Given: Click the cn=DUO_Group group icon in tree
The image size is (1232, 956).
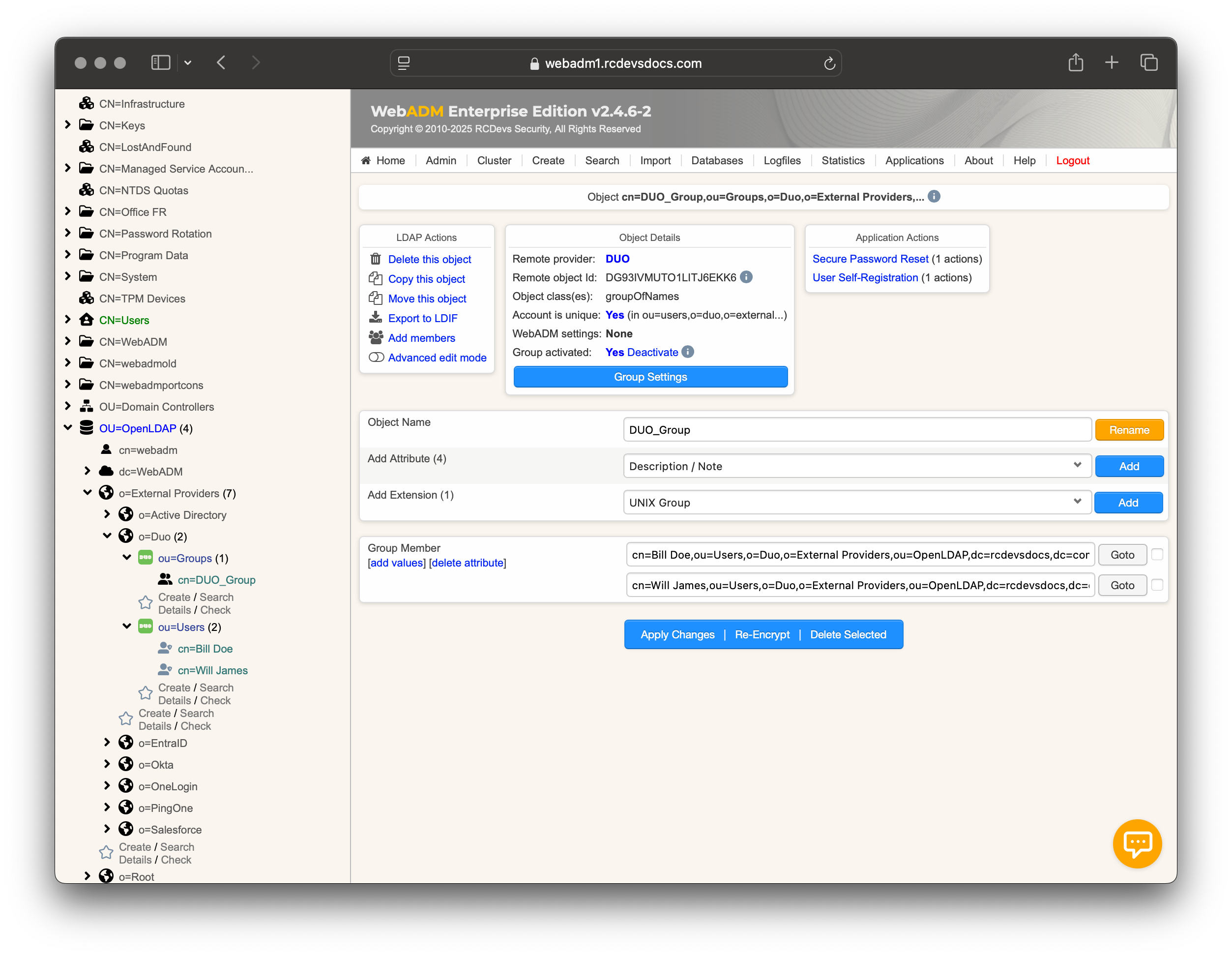Looking at the screenshot, I should tap(165, 580).
